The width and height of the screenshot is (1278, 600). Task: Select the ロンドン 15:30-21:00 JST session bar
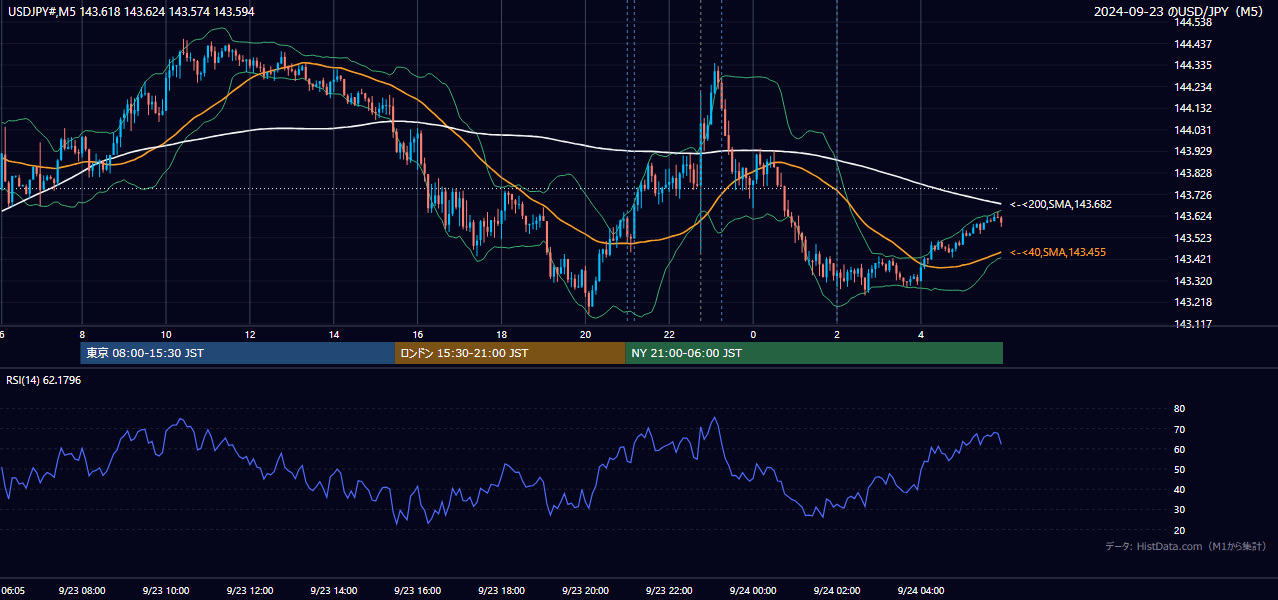coord(510,353)
